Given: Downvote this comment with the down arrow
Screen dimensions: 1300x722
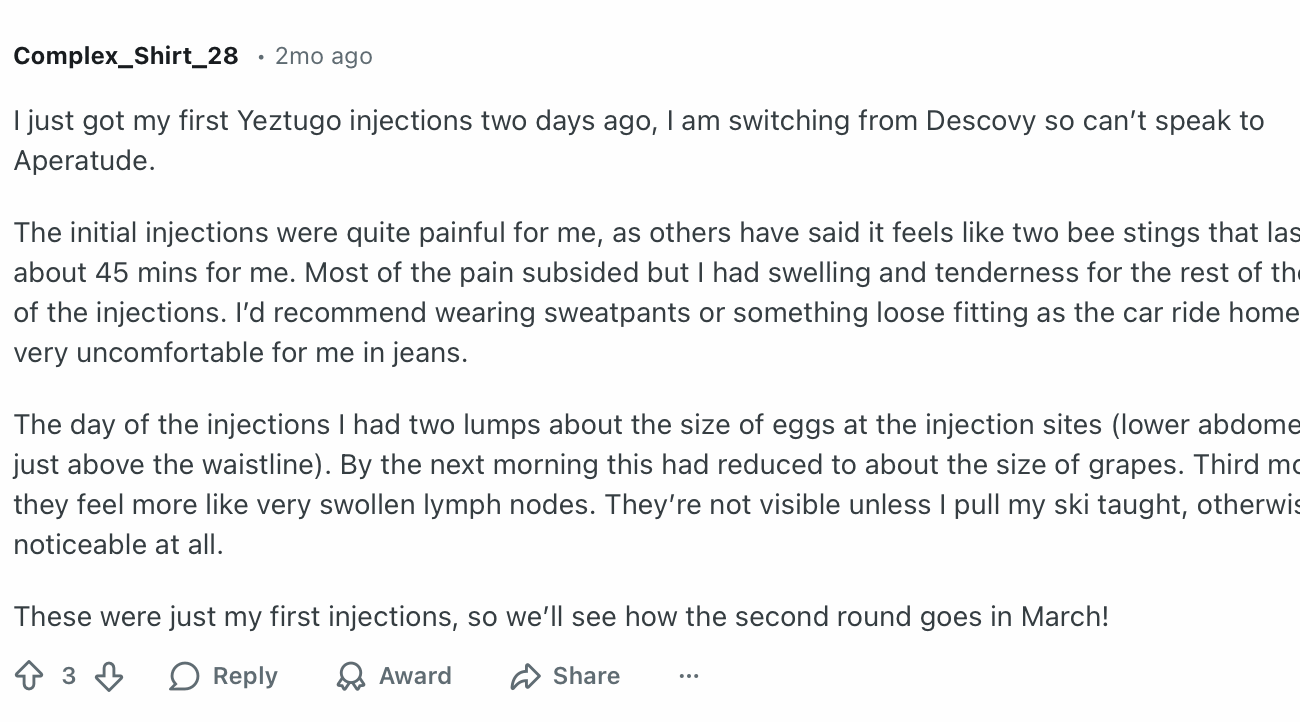Looking at the screenshot, I should pos(108,677).
